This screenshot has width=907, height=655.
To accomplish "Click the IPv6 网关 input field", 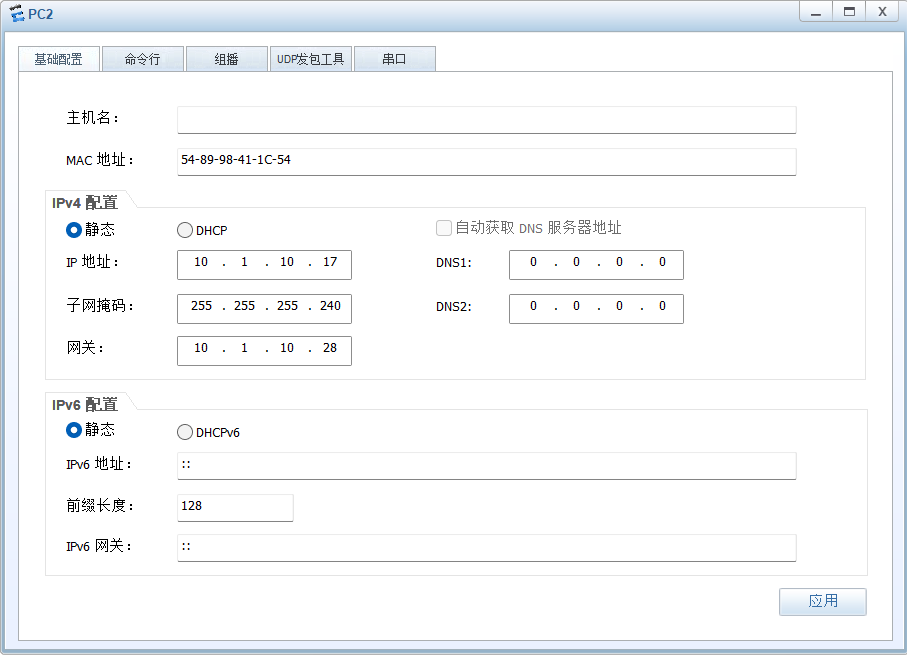I will (x=486, y=547).
